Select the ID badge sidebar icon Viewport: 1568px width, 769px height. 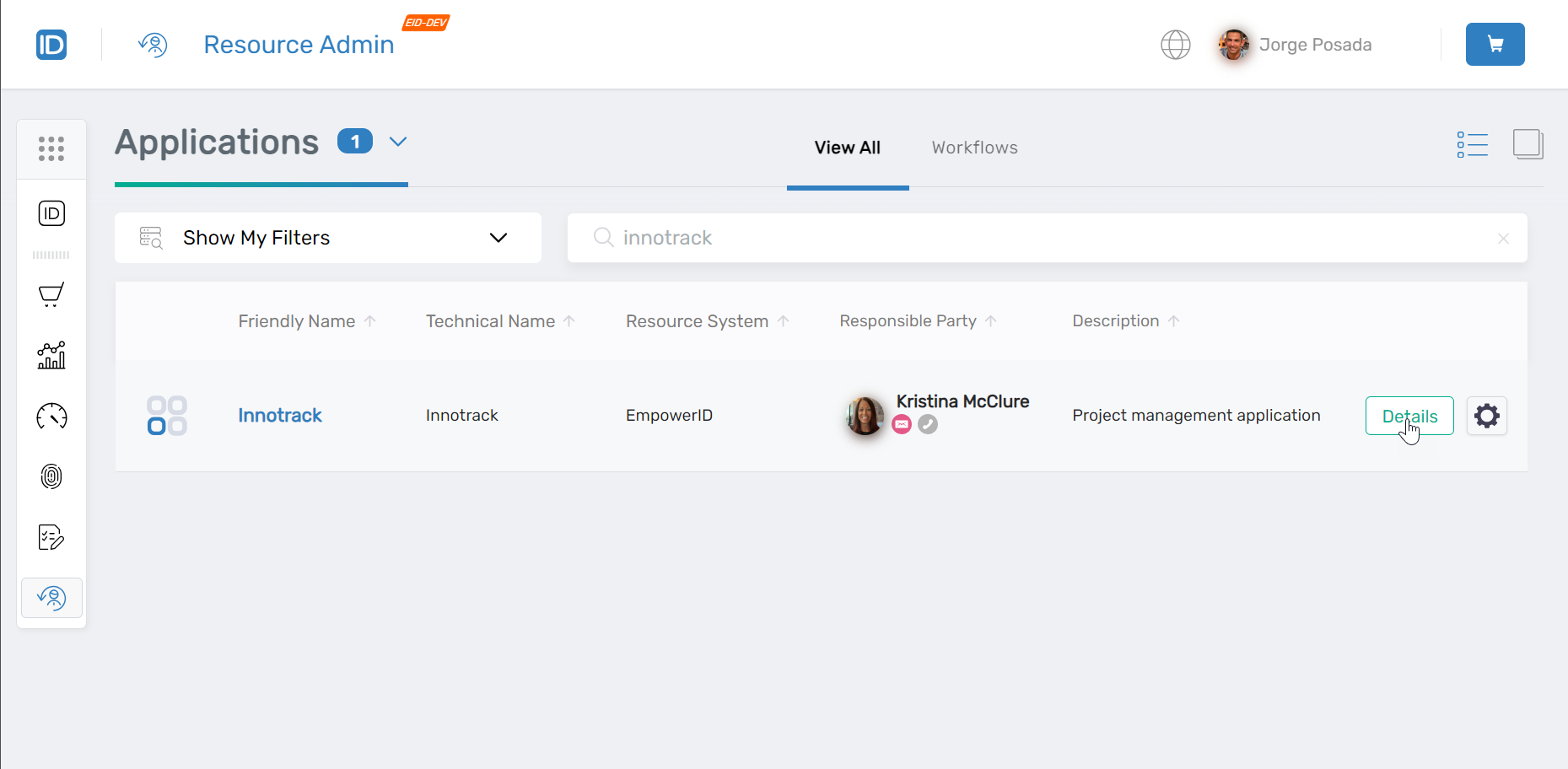[51, 213]
